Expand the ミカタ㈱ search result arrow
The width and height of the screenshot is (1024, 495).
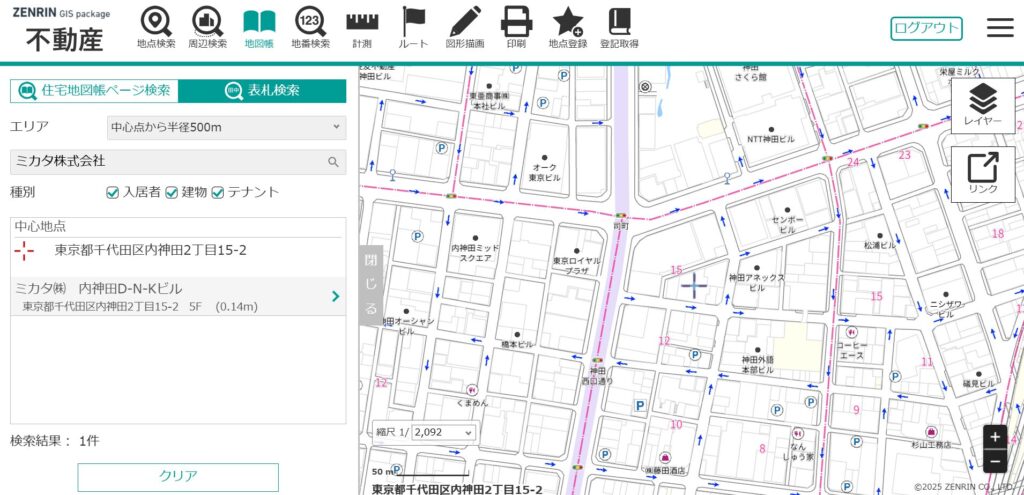tap(335, 296)
